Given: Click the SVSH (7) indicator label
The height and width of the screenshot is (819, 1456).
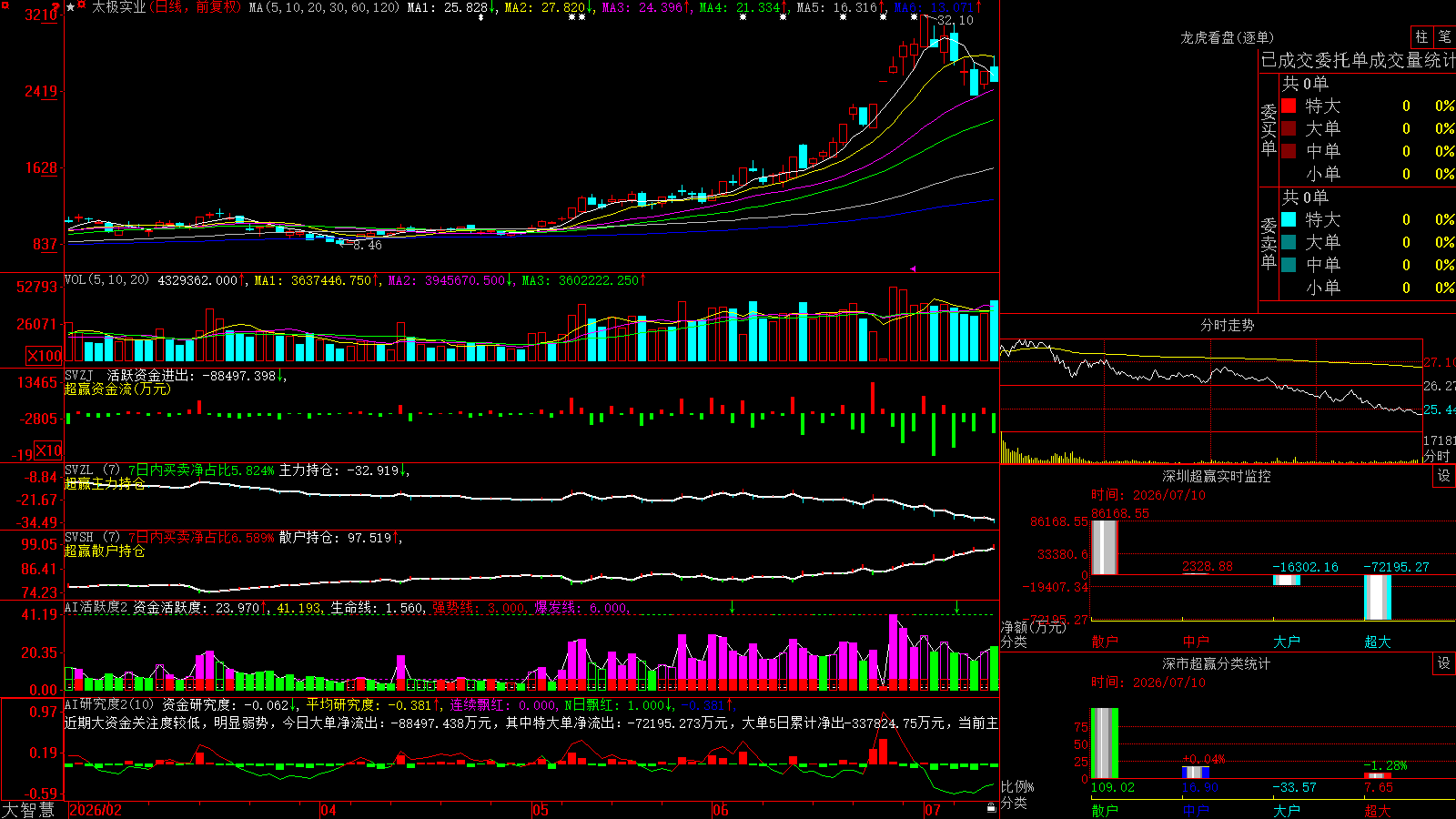Looking at the screenshot, I should click(92, 537).
